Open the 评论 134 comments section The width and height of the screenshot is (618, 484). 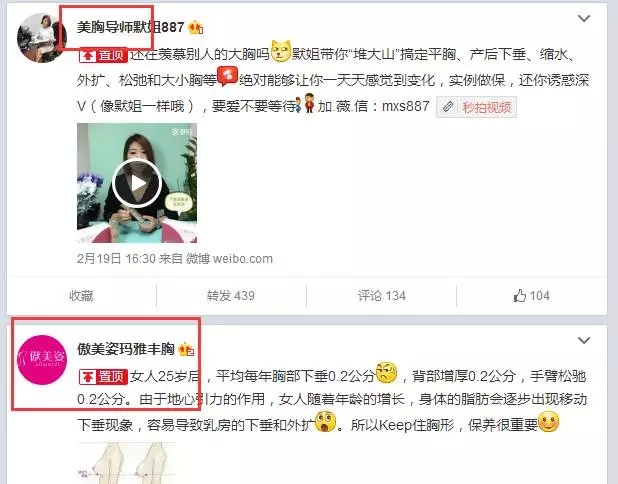pyautogui.click(x=382, y=296)
